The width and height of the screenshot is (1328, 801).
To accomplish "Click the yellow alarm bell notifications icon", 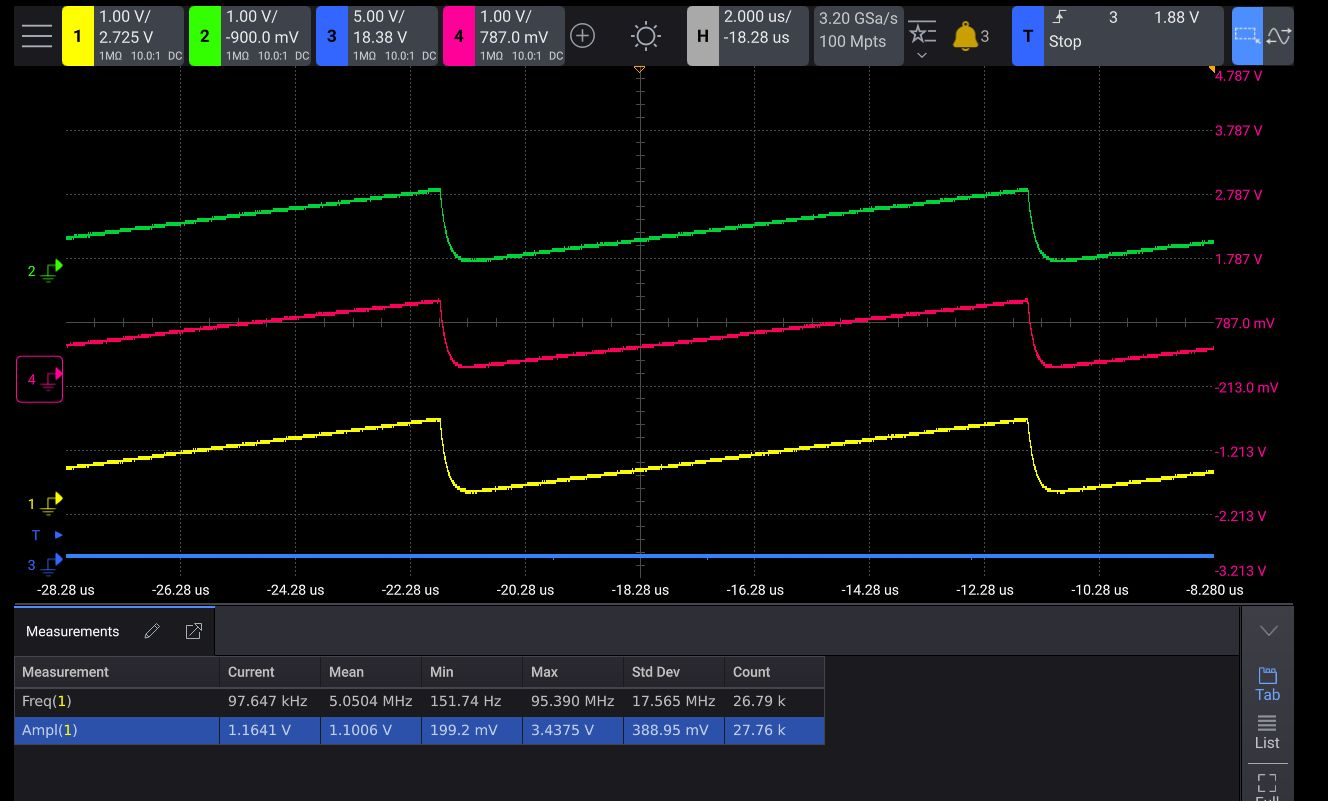I will click(965, 37).
